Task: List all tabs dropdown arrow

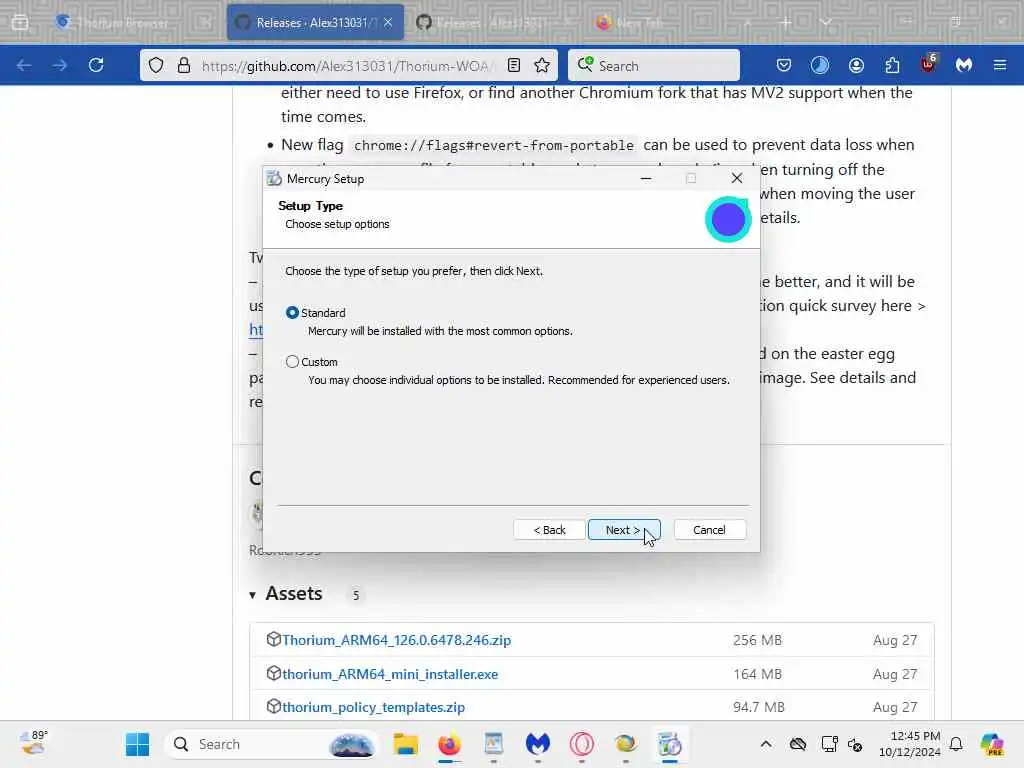Action: [825, 22]
